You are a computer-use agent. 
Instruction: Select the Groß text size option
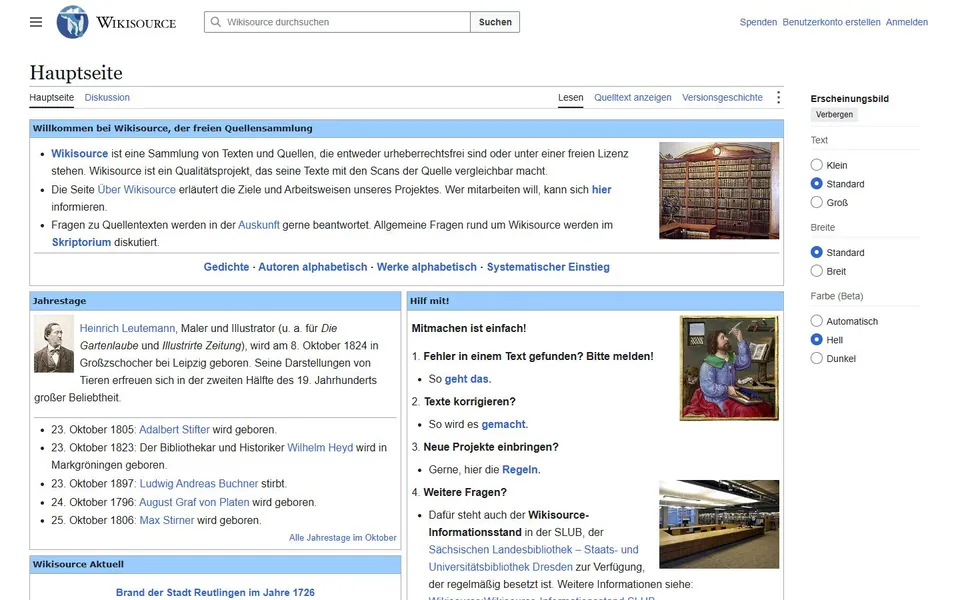(x=816, y=202)
